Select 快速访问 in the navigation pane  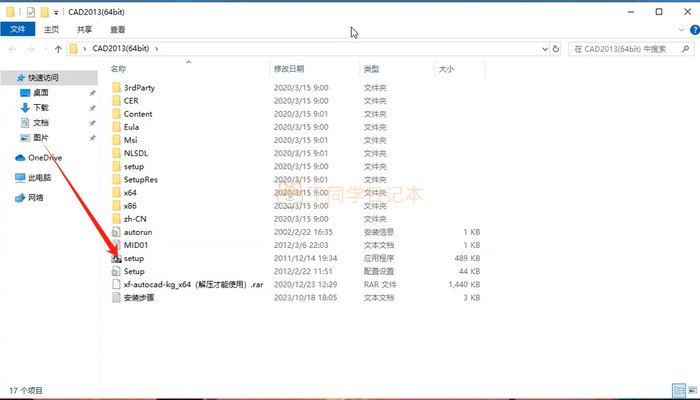(43, 78)
